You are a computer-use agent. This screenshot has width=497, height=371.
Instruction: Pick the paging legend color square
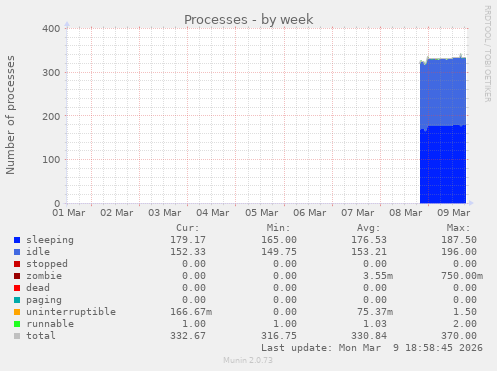pos(17,300)
